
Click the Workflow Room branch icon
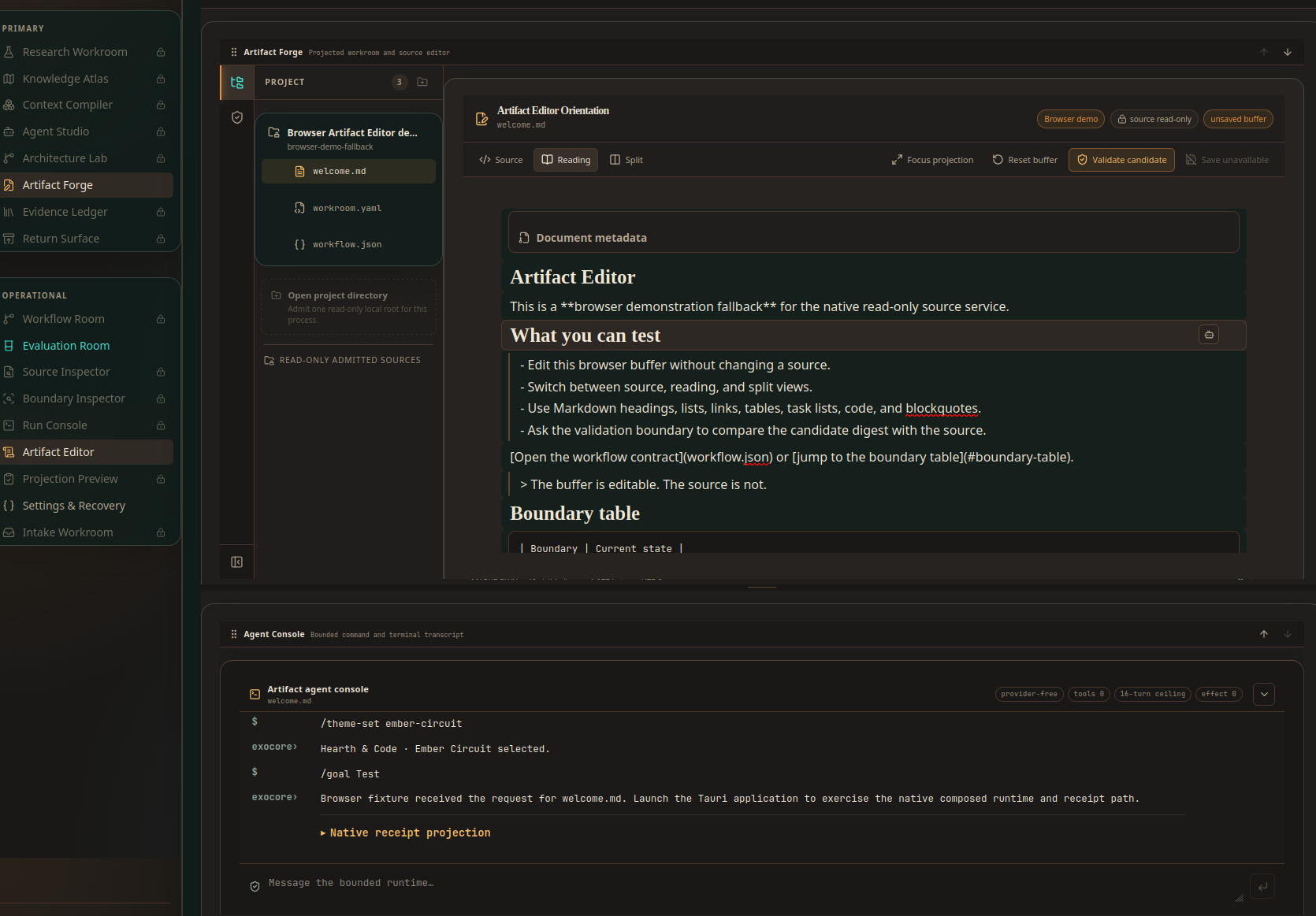(9, 319)
